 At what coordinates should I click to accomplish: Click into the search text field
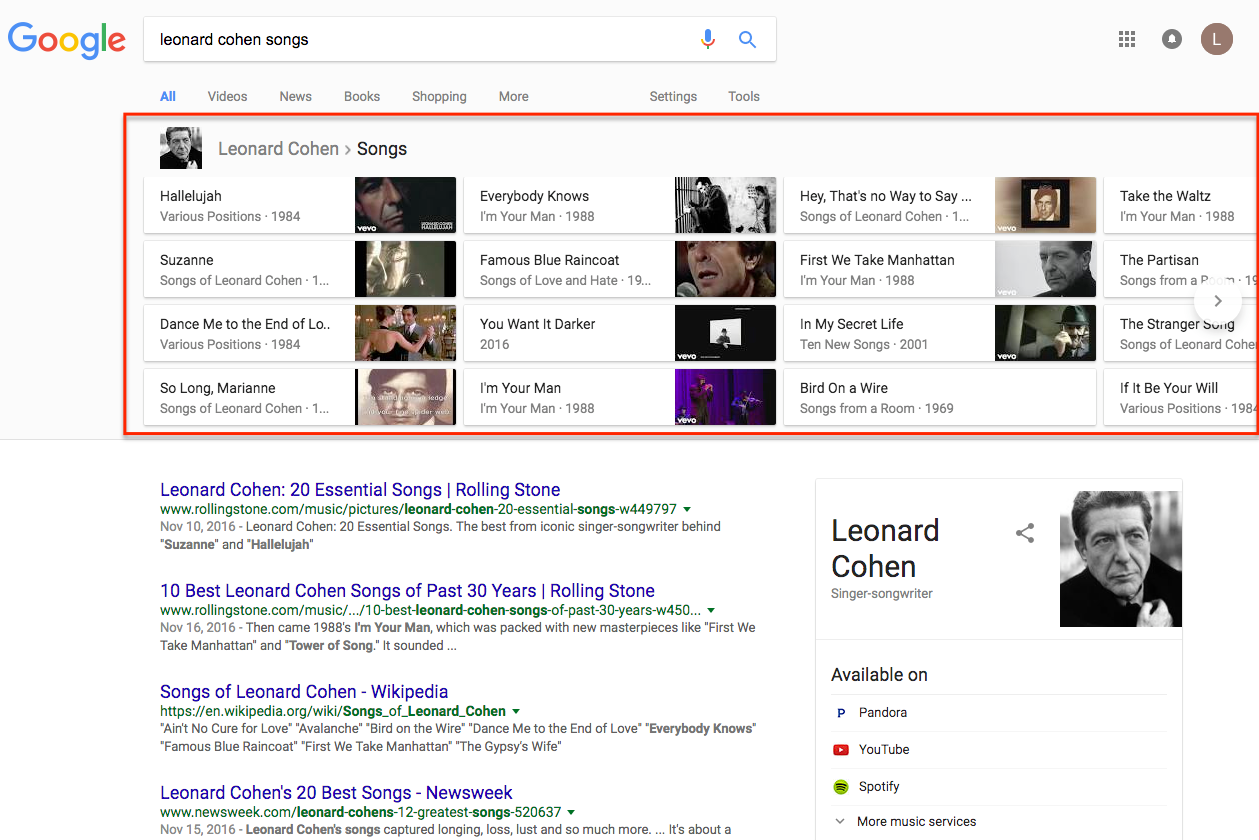pyautogui.click(x=420, y=40)
